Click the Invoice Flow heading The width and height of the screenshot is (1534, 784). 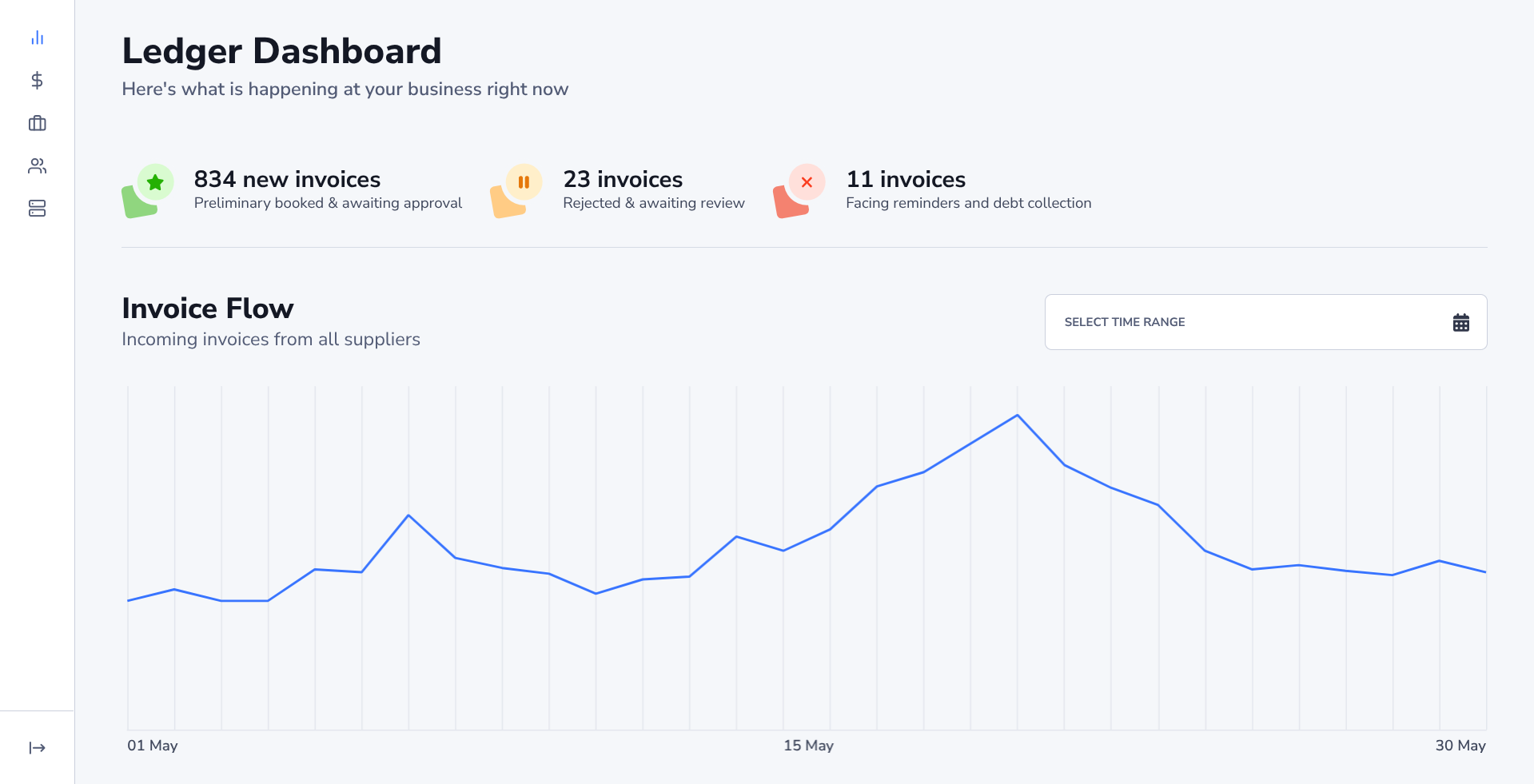(208, 308)
